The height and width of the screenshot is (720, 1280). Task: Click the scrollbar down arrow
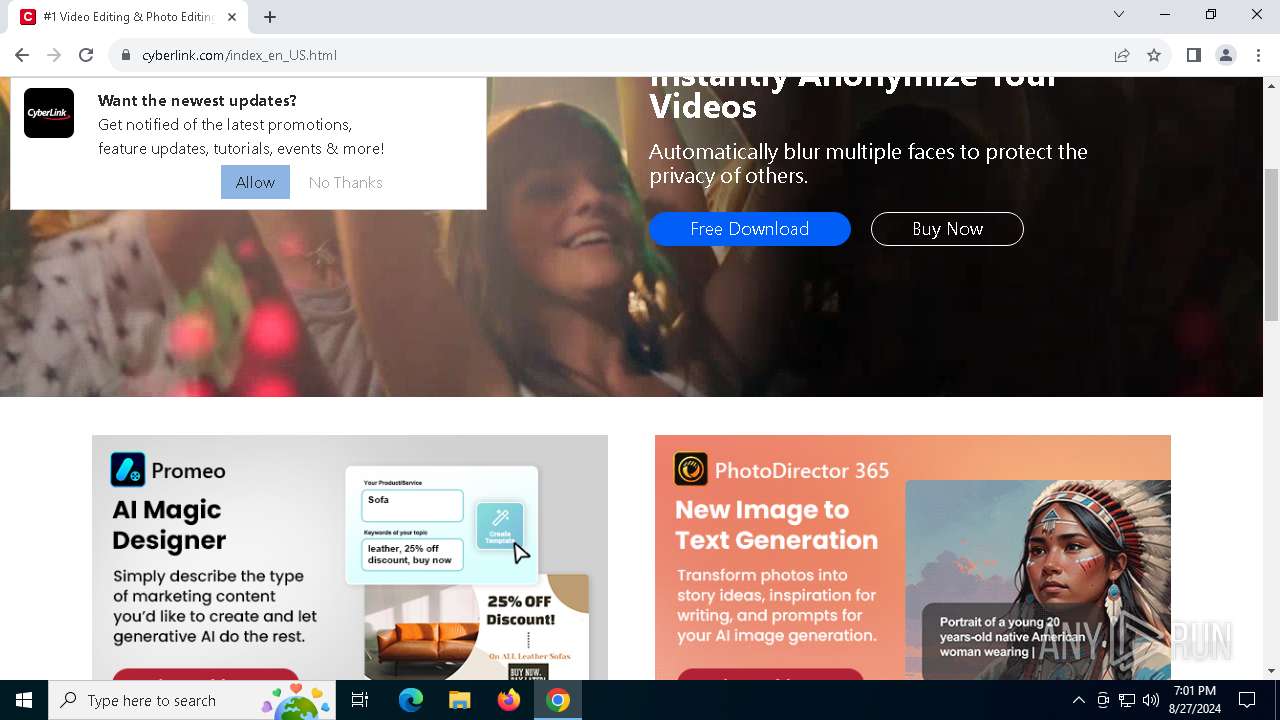[x=1271, y=671]
